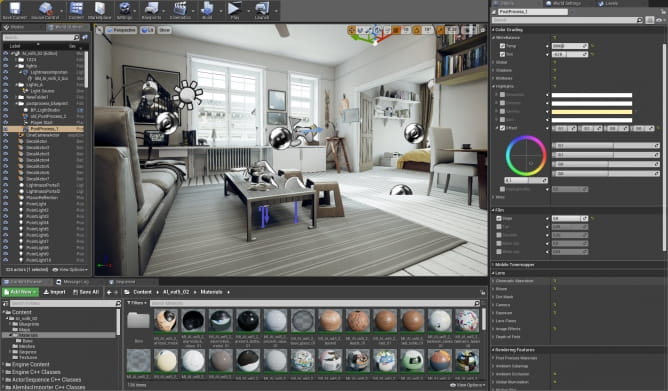Image resolution: width=668 pixels, height=391 pixels.
Task: Click the Cinematics clapperboard icon
Action: 180,9
